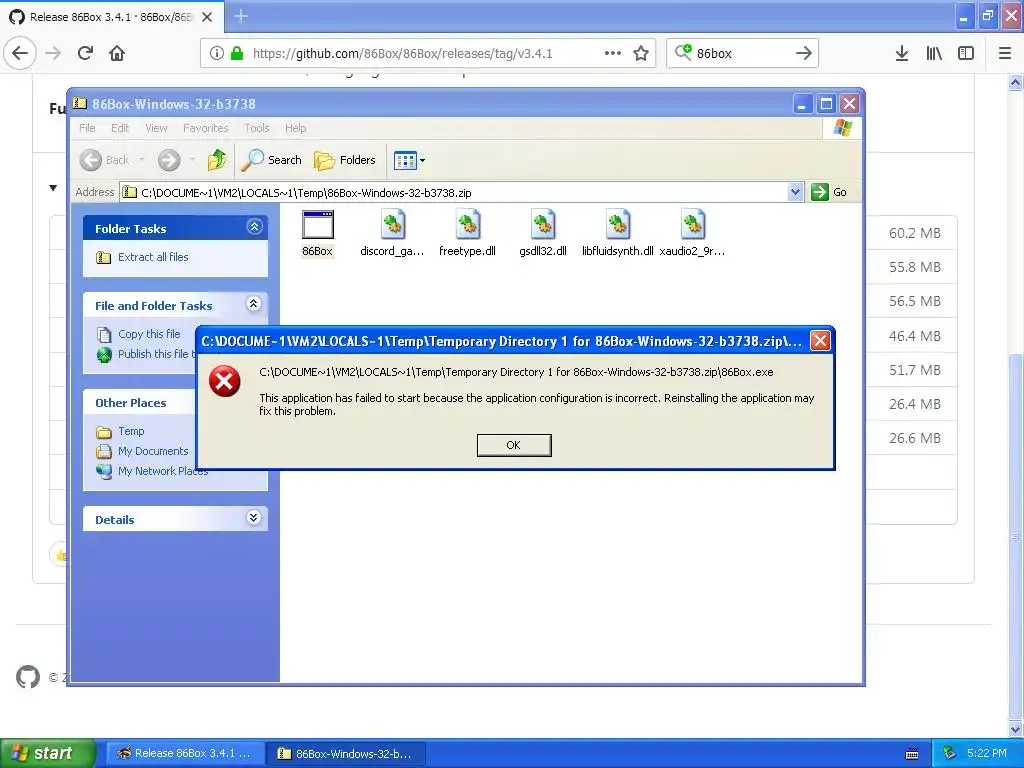The width and height of the screenshot is (1024, 768).
Task: Open Temp folder in Other Places
Action: tap(131, 431)
